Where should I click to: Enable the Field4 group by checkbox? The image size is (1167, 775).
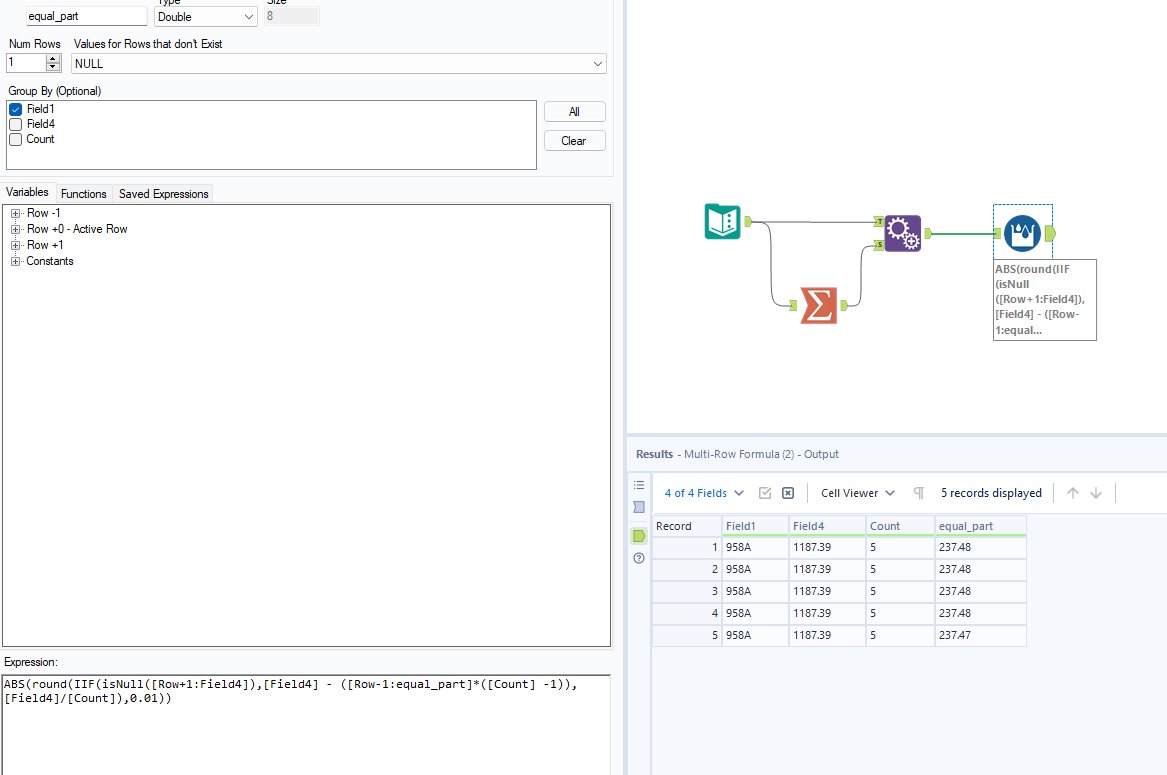pyautogui.click(x=15, y=123)
